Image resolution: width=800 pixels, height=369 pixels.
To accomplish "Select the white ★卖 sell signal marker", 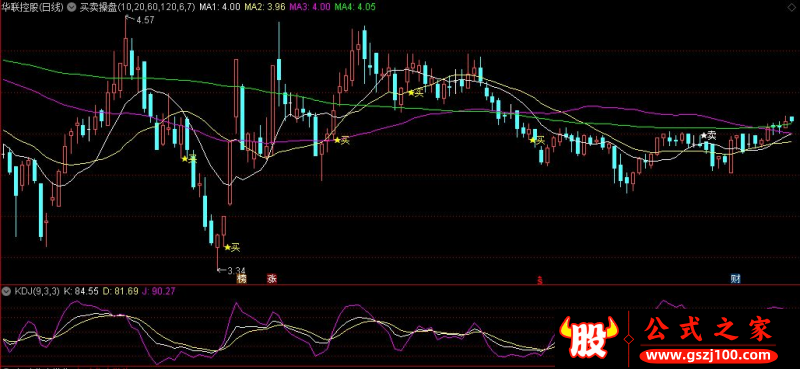I will tap(708, 135).
